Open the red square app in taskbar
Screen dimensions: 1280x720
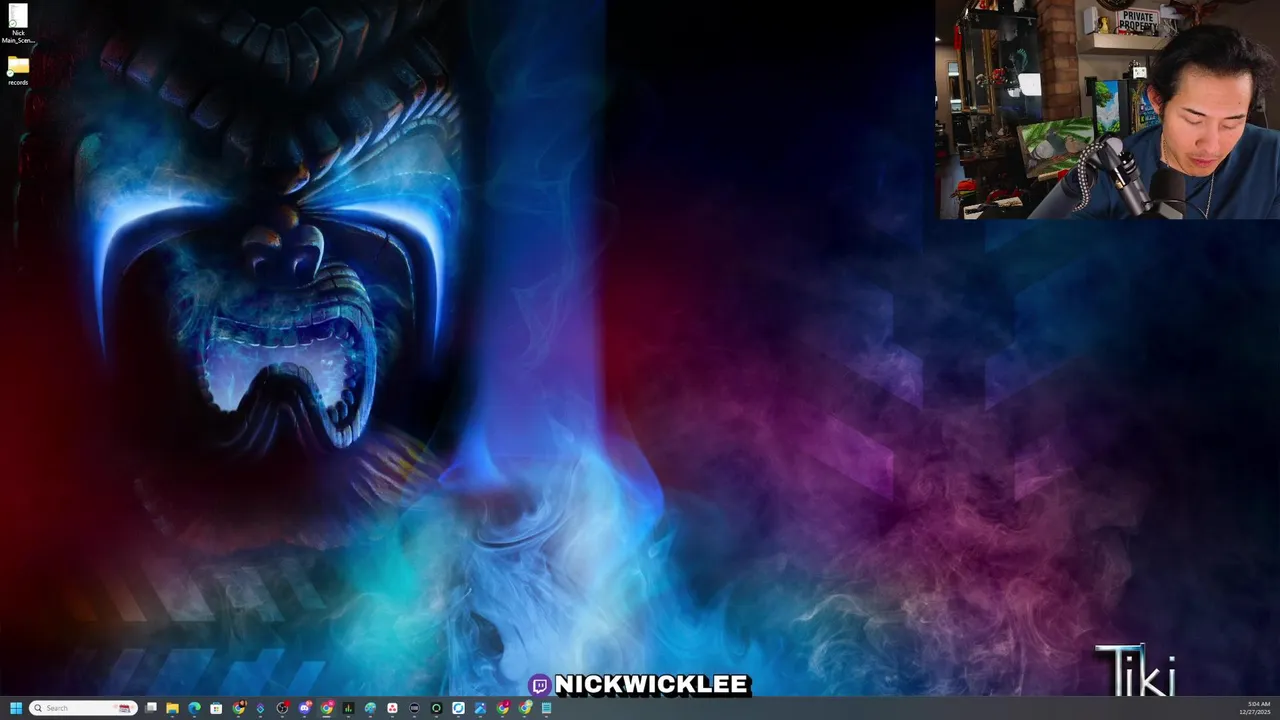392,708
